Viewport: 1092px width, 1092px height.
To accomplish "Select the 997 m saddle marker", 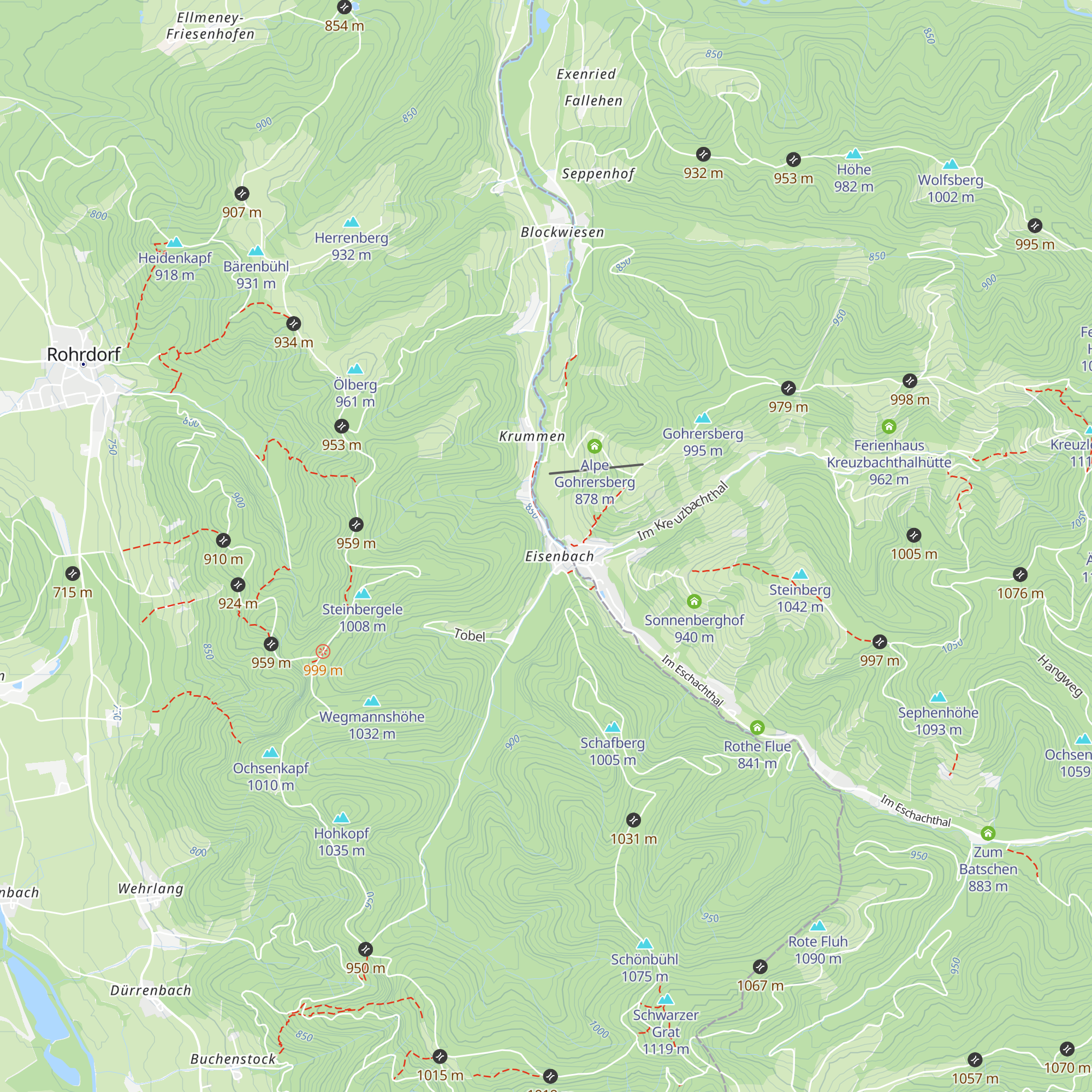I will [880, 642].
